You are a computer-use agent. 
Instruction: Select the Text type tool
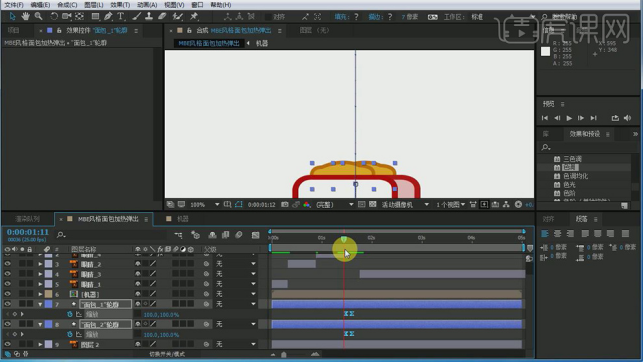(x=121, y=16)
